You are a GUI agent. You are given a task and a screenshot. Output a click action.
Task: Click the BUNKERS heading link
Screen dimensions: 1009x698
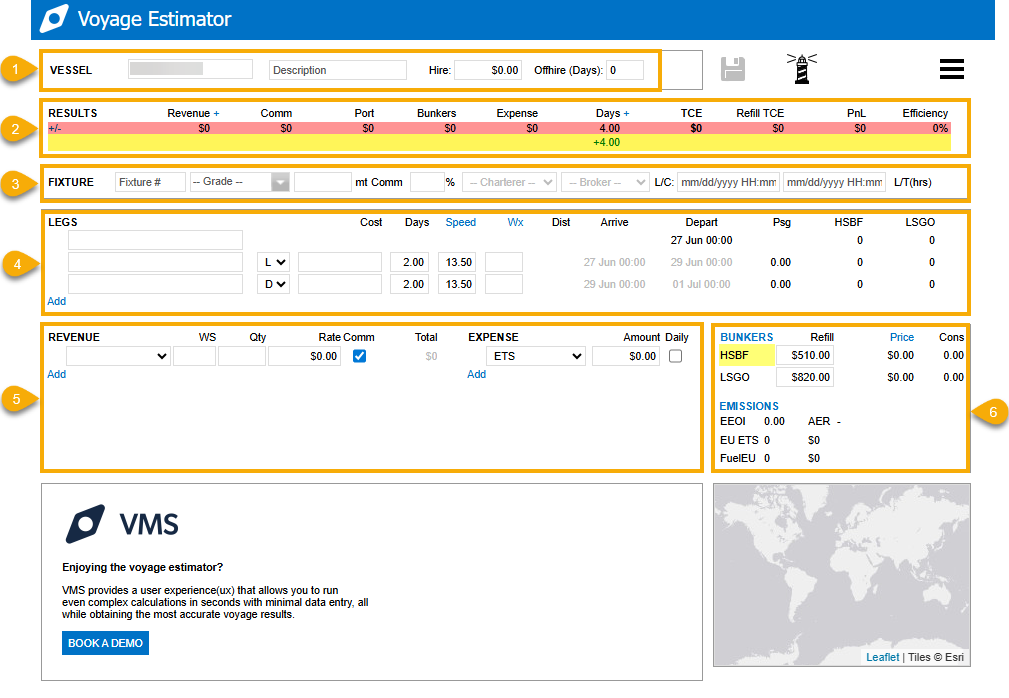tap(746, 337)
